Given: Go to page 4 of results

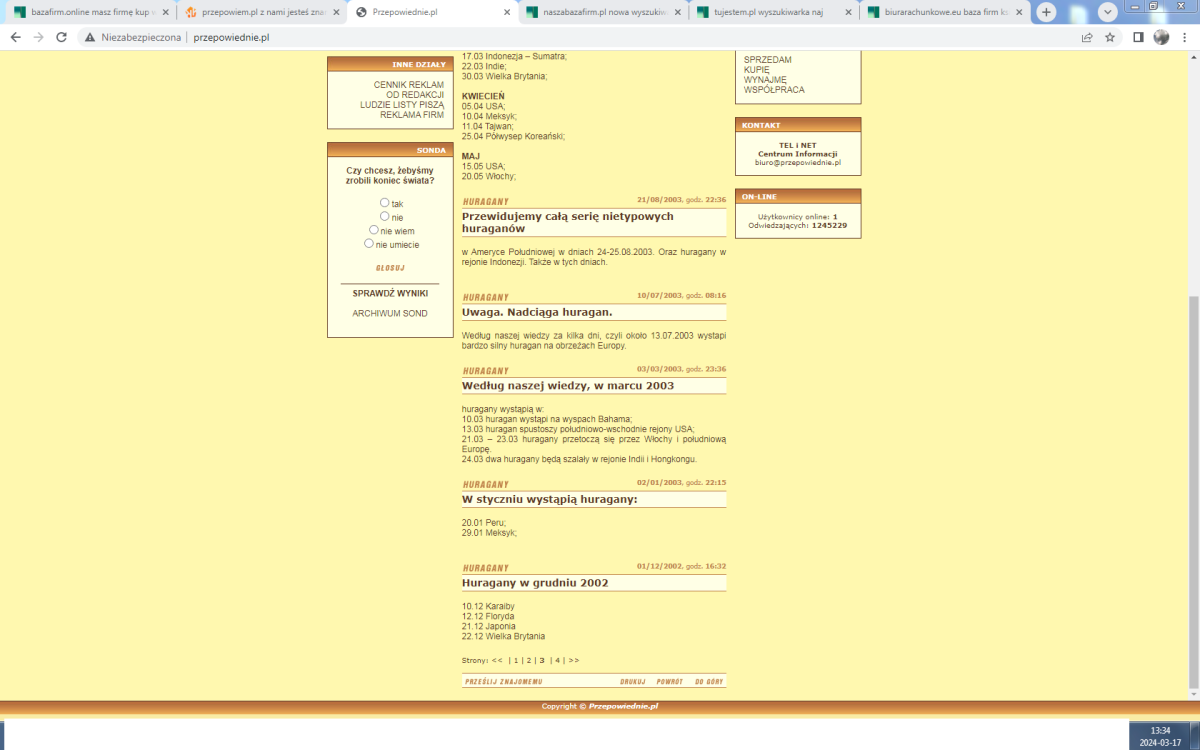Looking at the screenshot, I should click(558, 660).
